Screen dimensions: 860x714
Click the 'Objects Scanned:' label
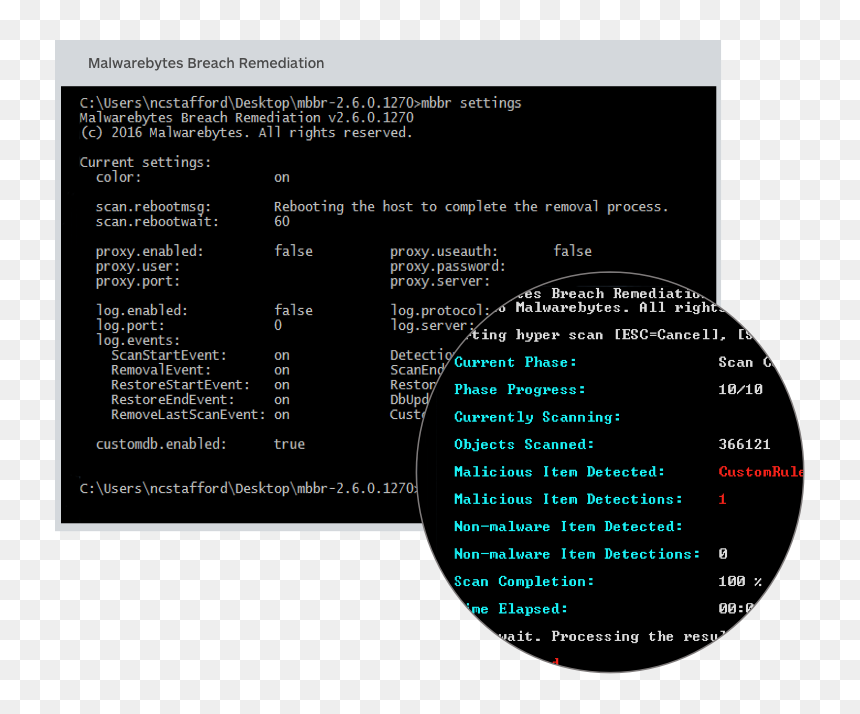[x=524, y=445]
